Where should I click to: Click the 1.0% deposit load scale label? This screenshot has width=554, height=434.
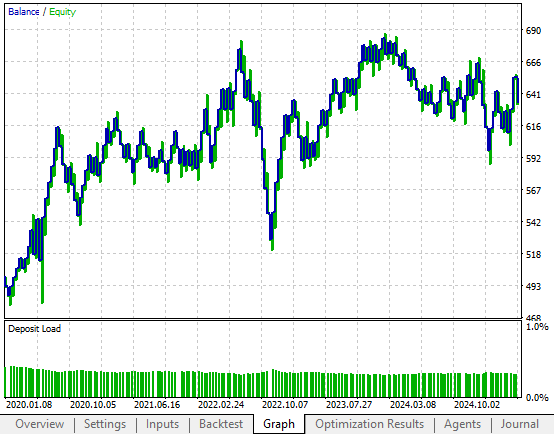click(x=537, y=327)
